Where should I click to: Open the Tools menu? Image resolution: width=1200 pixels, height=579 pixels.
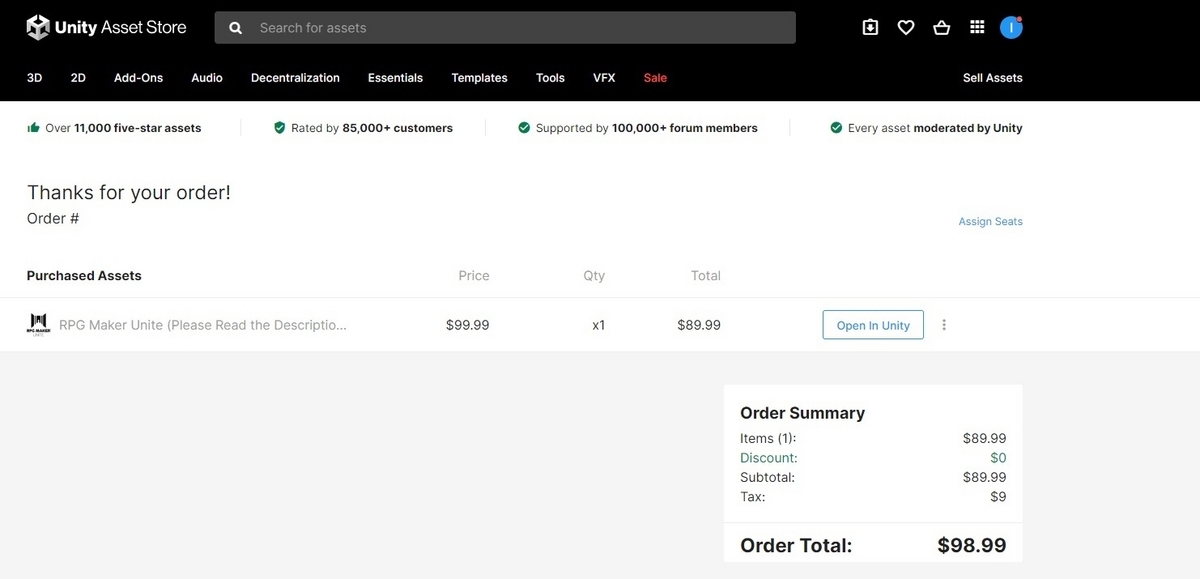[550, 78]
